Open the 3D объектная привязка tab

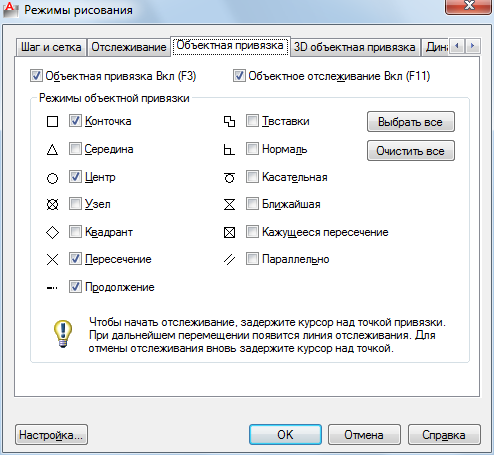[x=355, y=47]
